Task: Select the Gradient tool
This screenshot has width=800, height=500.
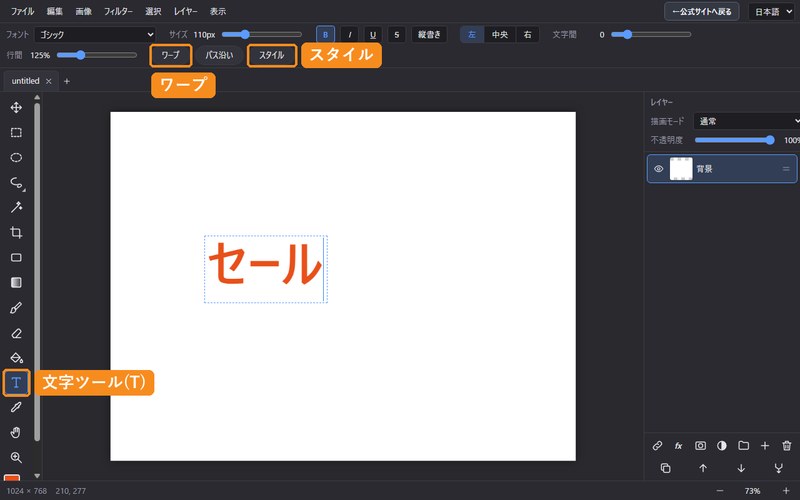Action: [16, 283]
